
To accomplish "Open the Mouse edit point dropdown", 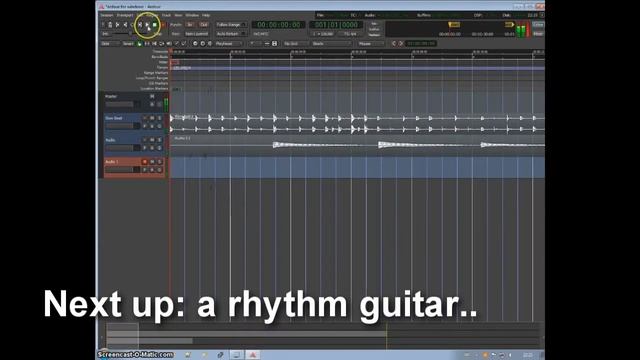I will (x=371, y=44).
